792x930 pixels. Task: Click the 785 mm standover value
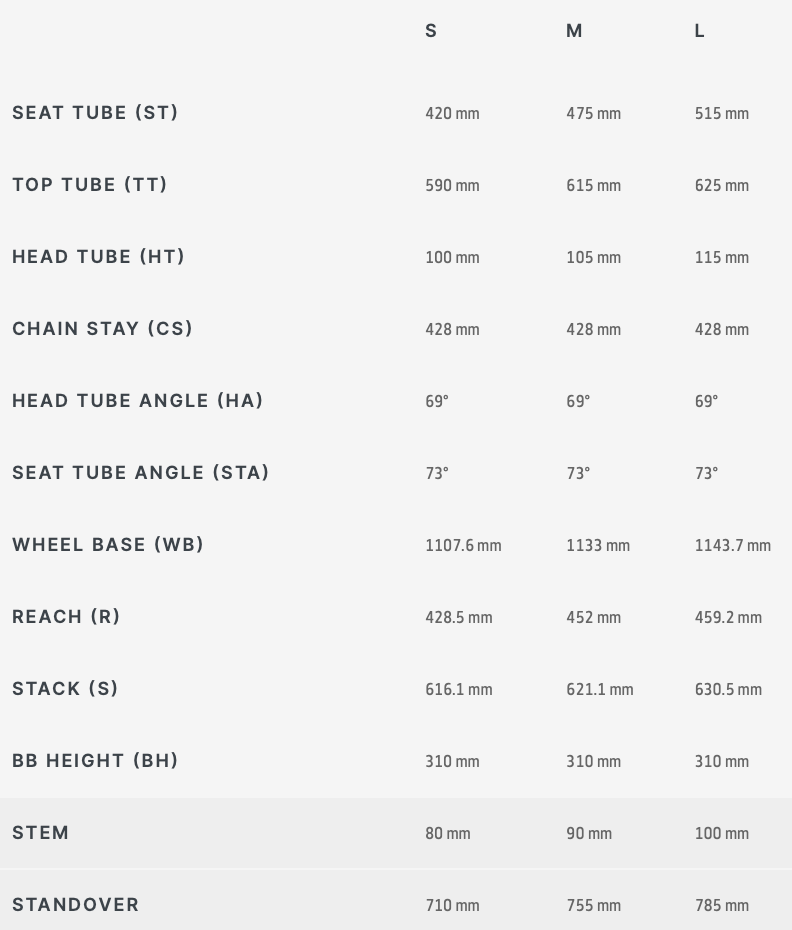(721, 905)
